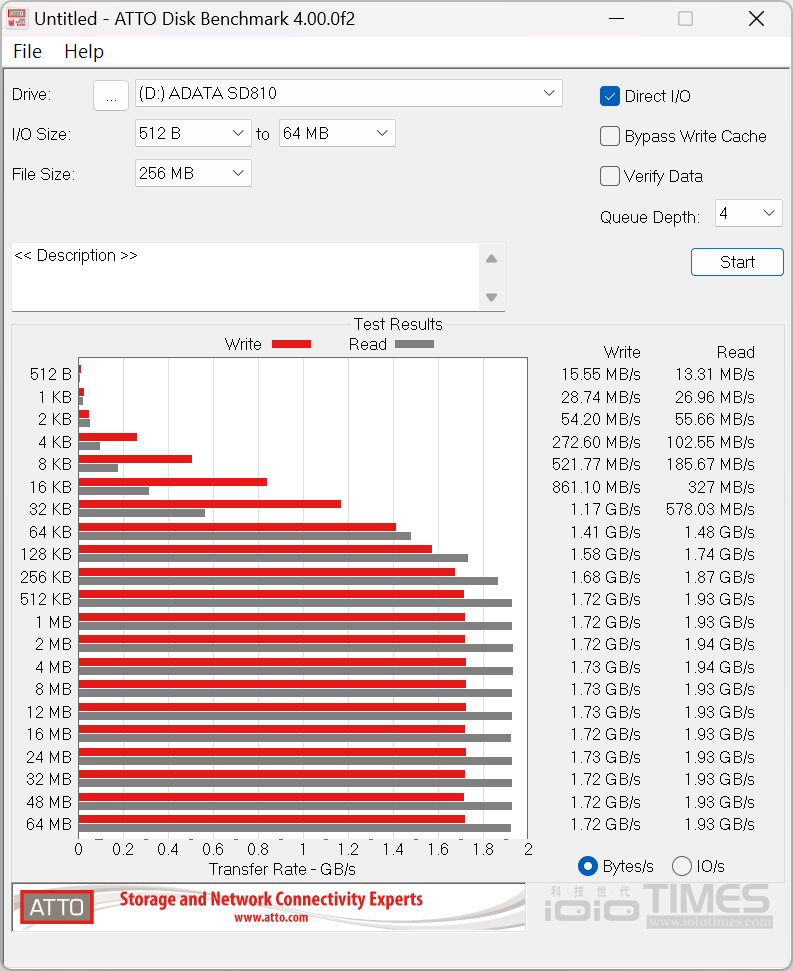Screen dimensions: 793x971
Task: Click the ATTO app icon in title bar
Action: 17,19
